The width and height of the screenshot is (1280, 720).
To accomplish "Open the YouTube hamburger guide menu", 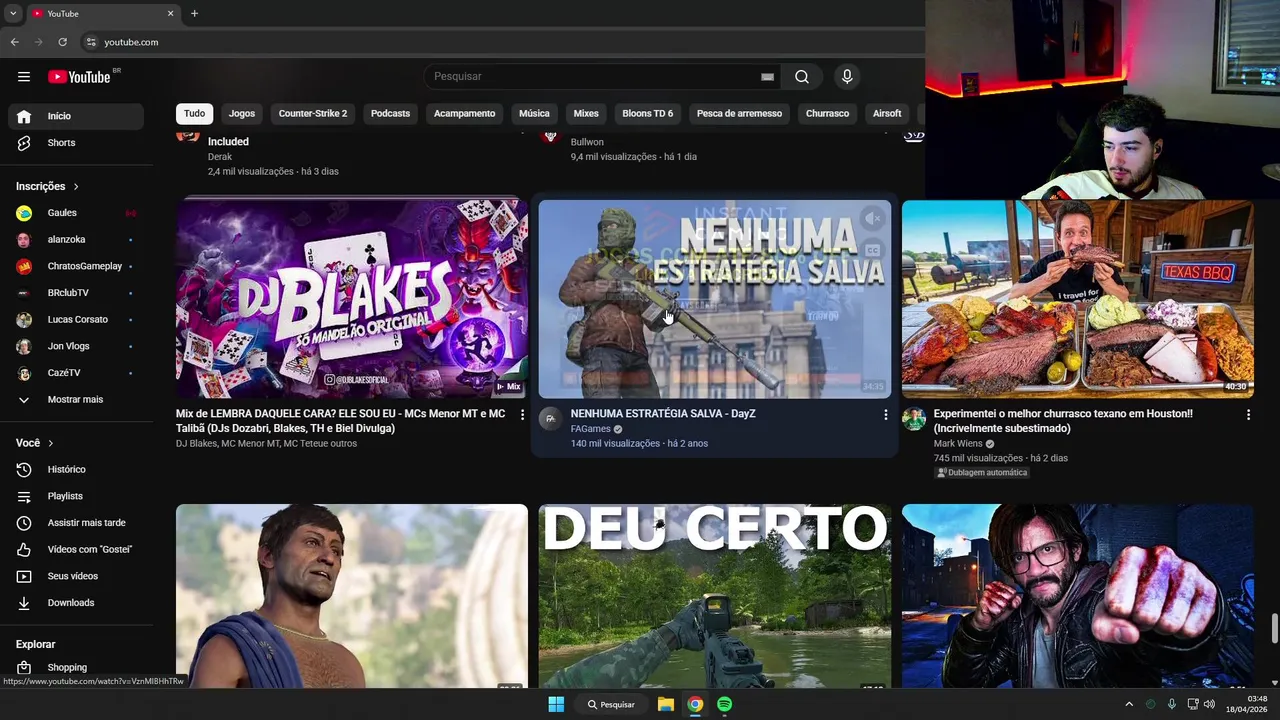I will 24,77.
